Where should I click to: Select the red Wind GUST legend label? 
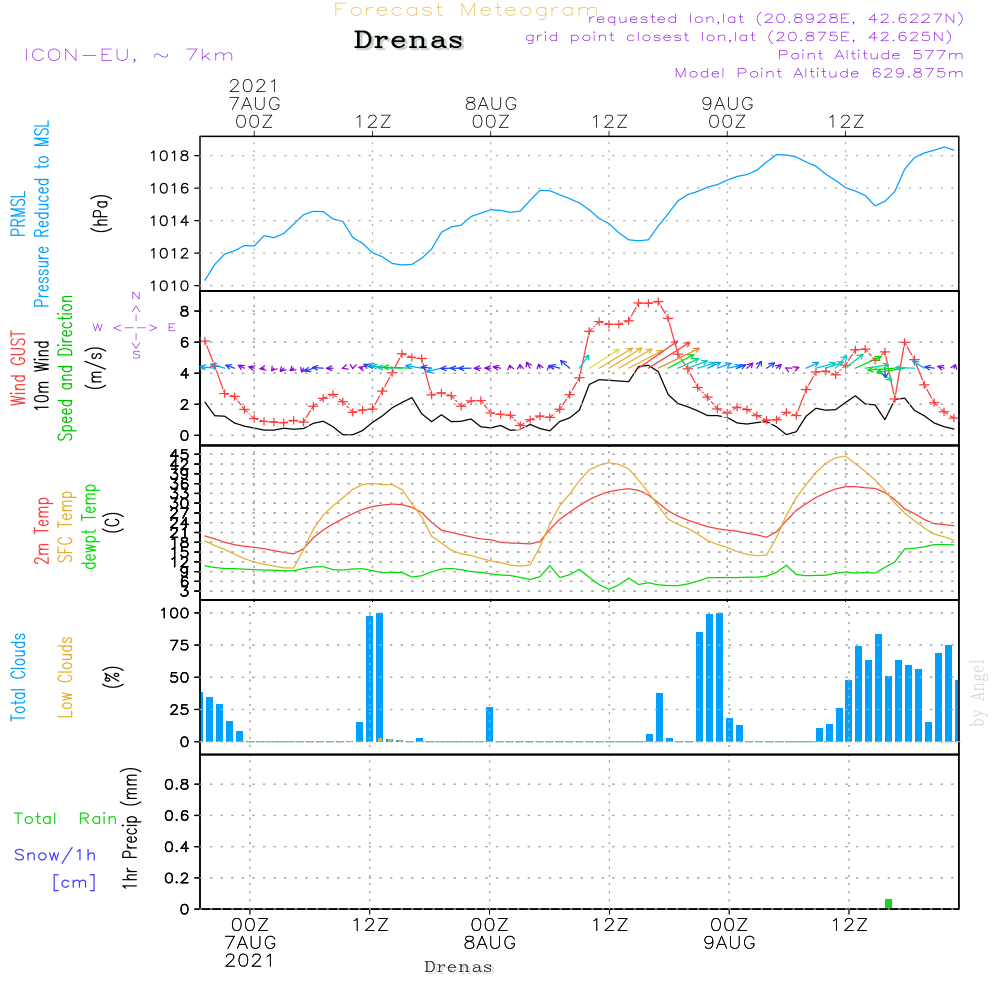pyautogui.click(x=17, y=371)
